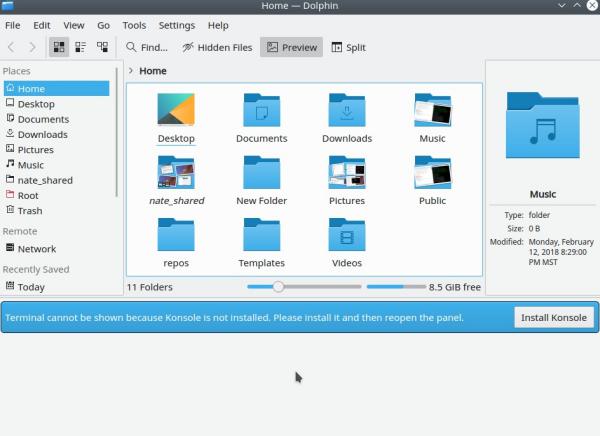Select Trash in Places sidebar

tap(30, 211)
